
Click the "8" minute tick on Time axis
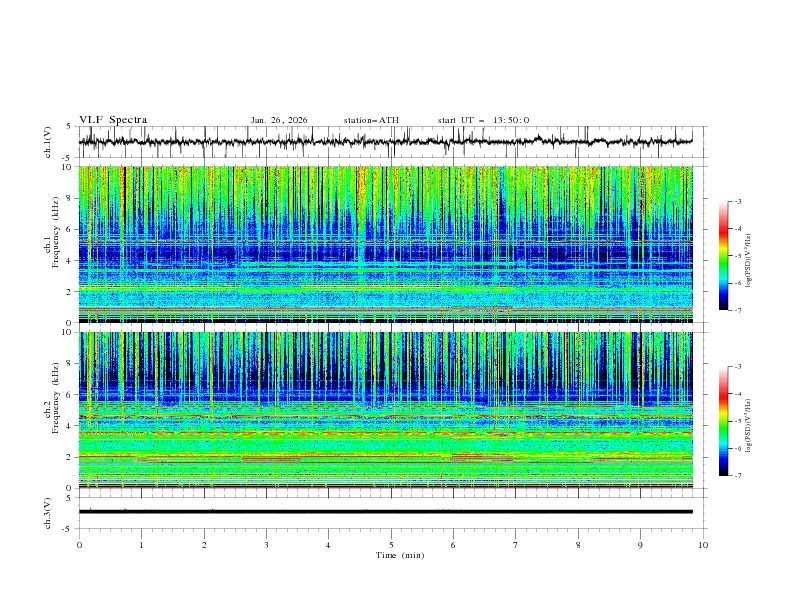pyautogui.click(x=578, y=545)
